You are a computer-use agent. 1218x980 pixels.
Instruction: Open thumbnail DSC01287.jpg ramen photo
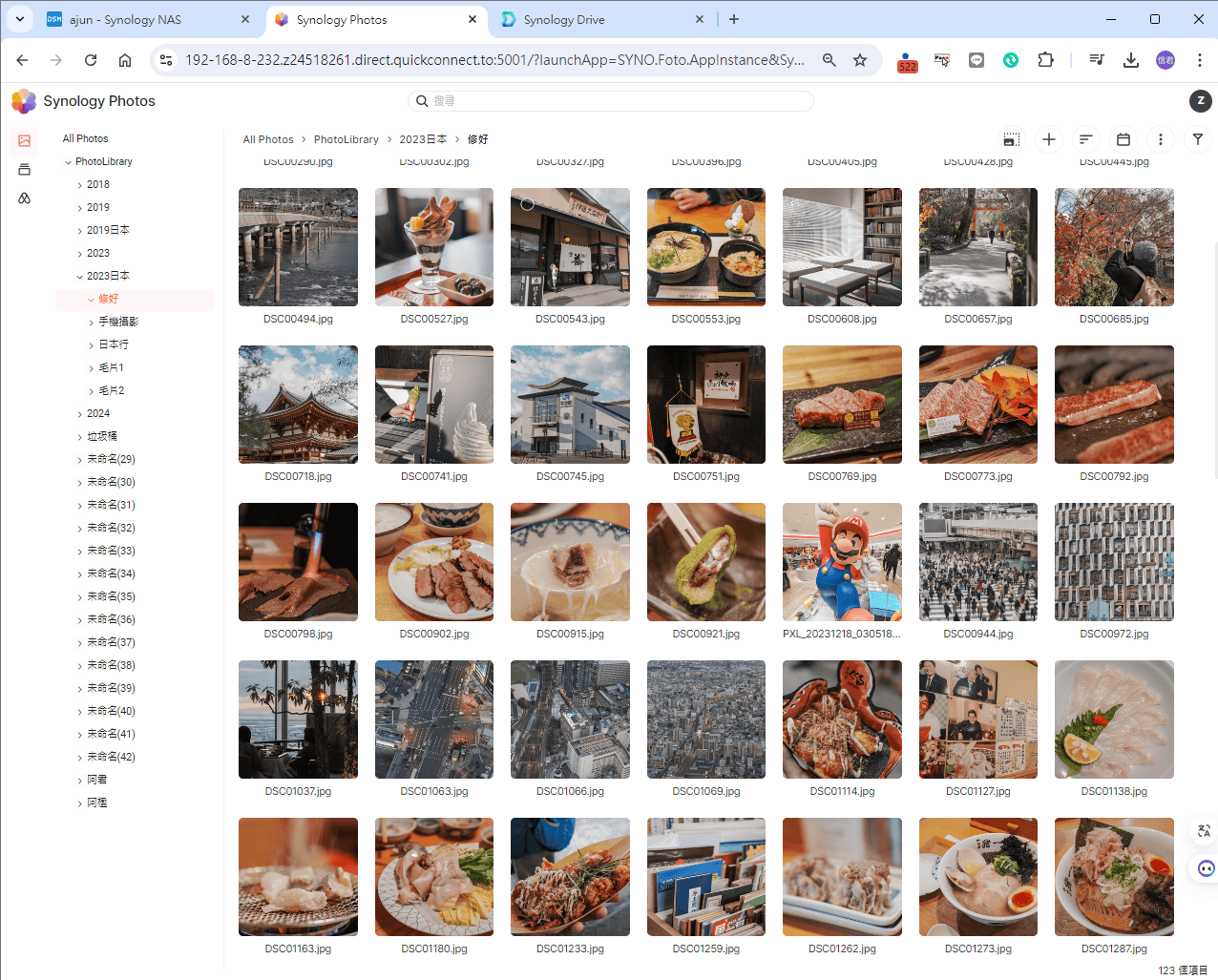coord(1114,877)
